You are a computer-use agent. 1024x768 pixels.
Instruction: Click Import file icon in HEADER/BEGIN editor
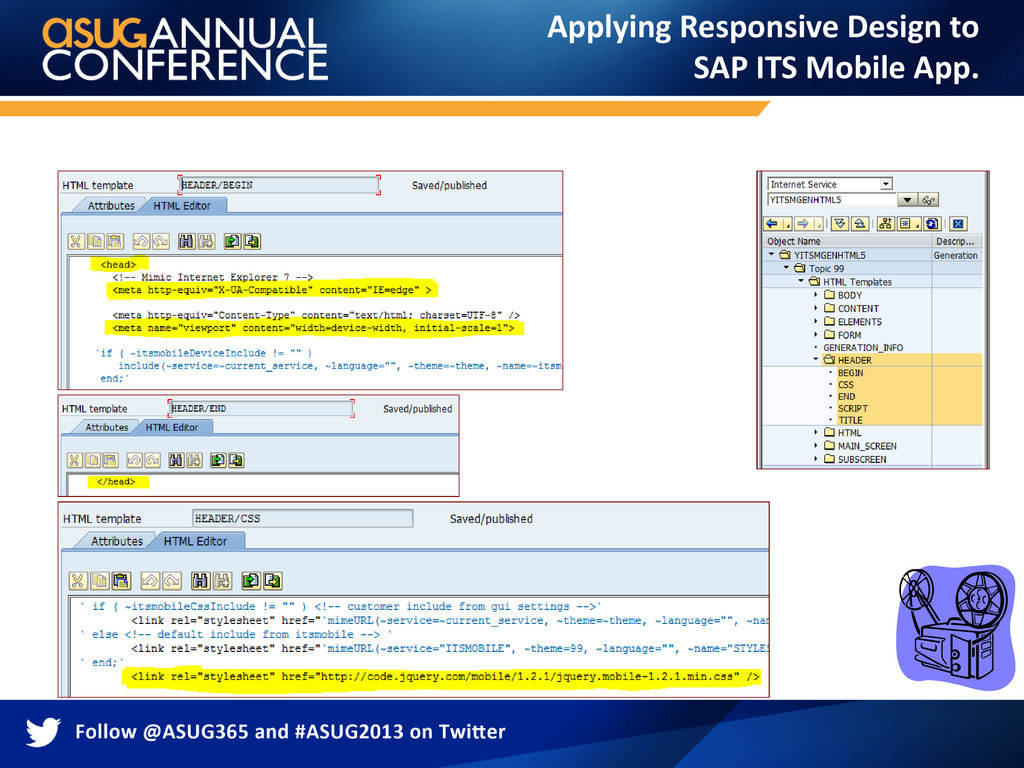232,242
